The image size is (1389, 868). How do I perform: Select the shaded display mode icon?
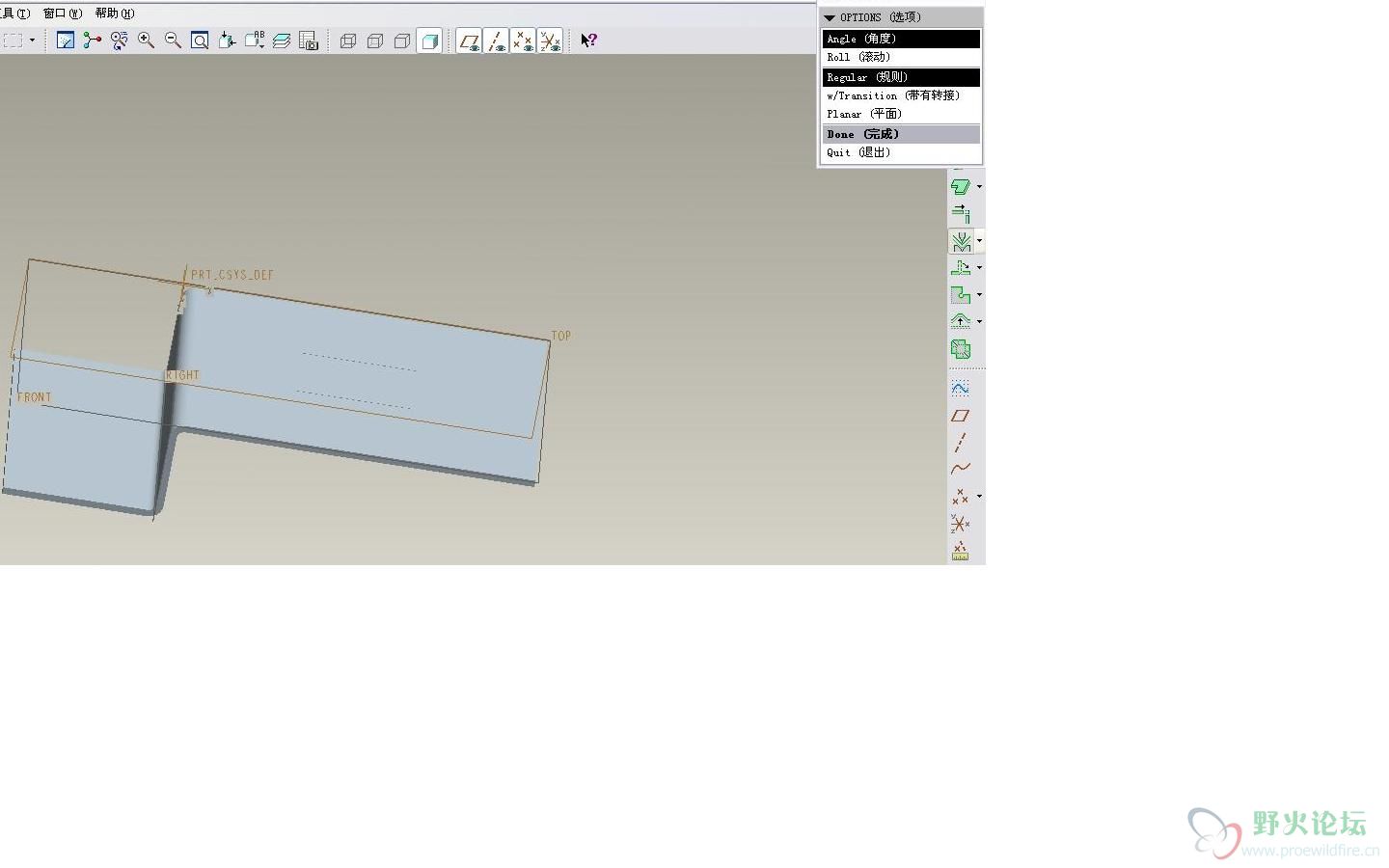point(430,41)
